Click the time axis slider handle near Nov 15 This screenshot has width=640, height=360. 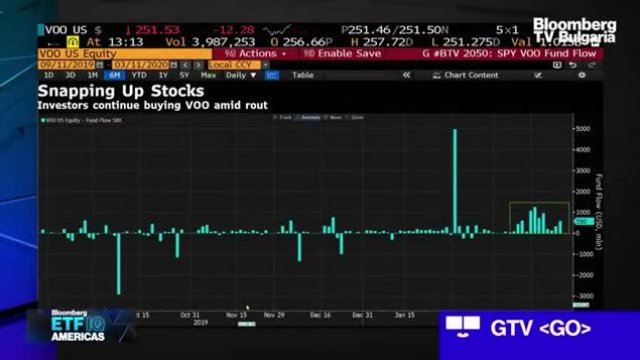click(247, 324)
